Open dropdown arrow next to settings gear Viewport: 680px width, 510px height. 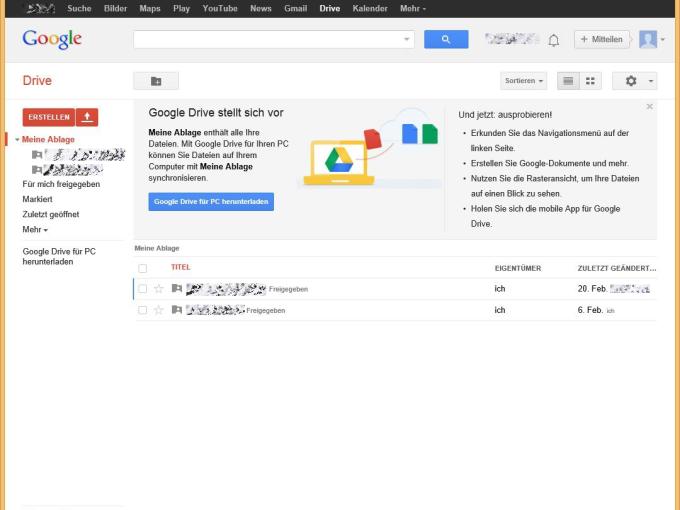pos(651,81)
